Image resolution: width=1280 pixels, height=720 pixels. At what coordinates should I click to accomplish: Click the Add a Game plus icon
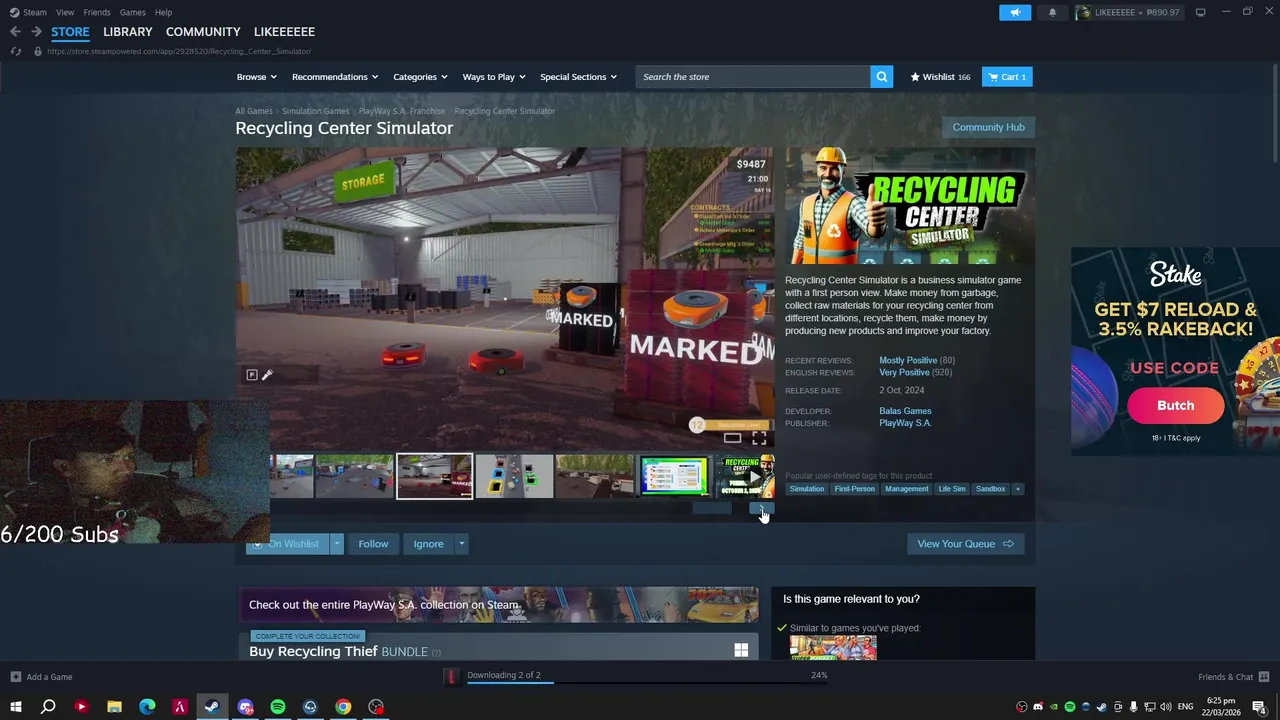click(x=16, y=677)
